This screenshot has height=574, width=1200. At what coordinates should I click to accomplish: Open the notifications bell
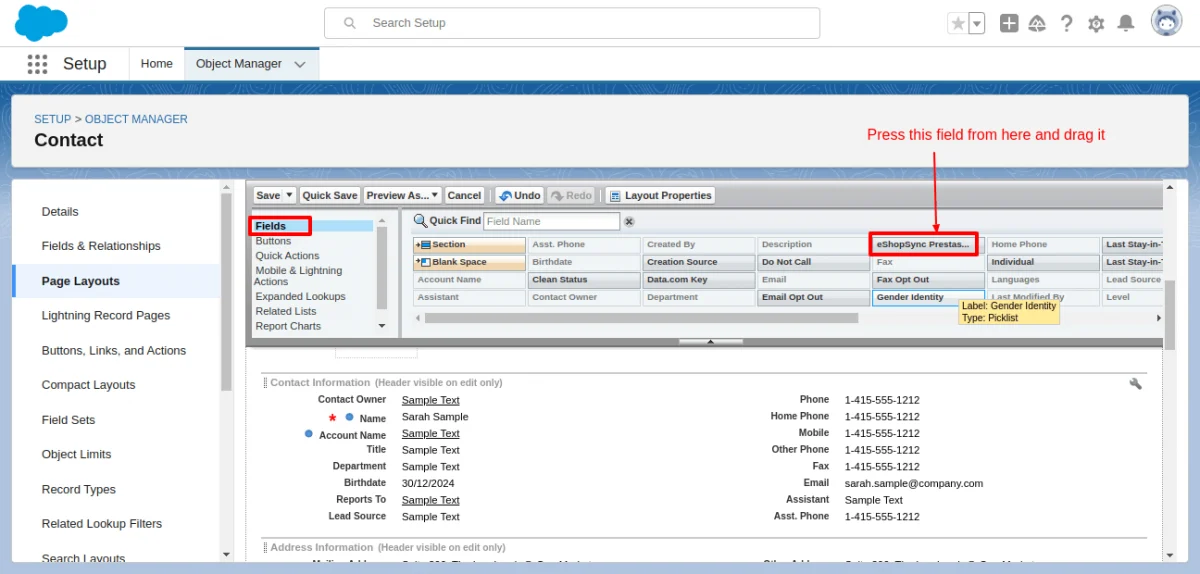[1126, 23]
